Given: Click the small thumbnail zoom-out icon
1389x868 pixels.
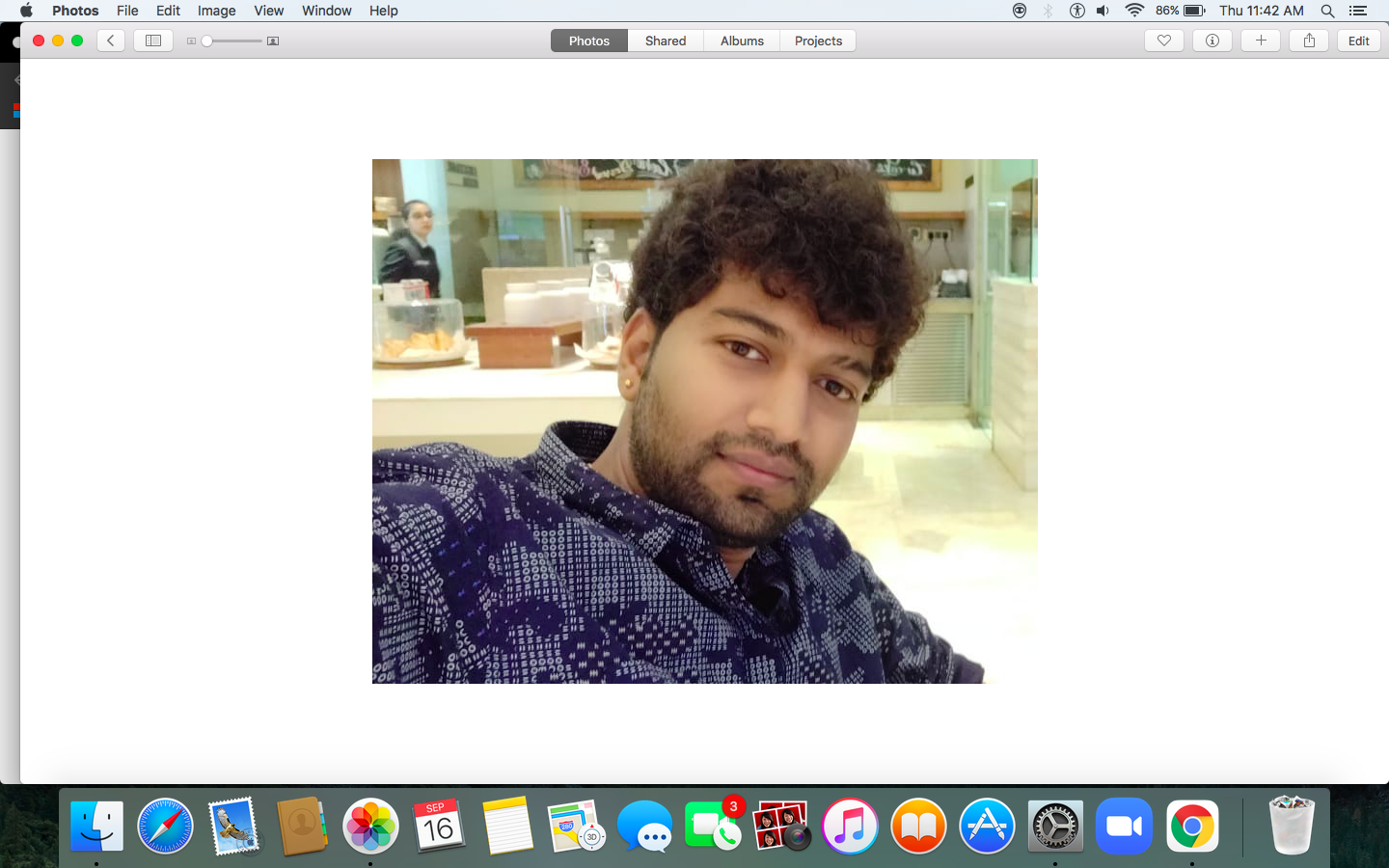Looking at the screenshot, I should [191, 41].
